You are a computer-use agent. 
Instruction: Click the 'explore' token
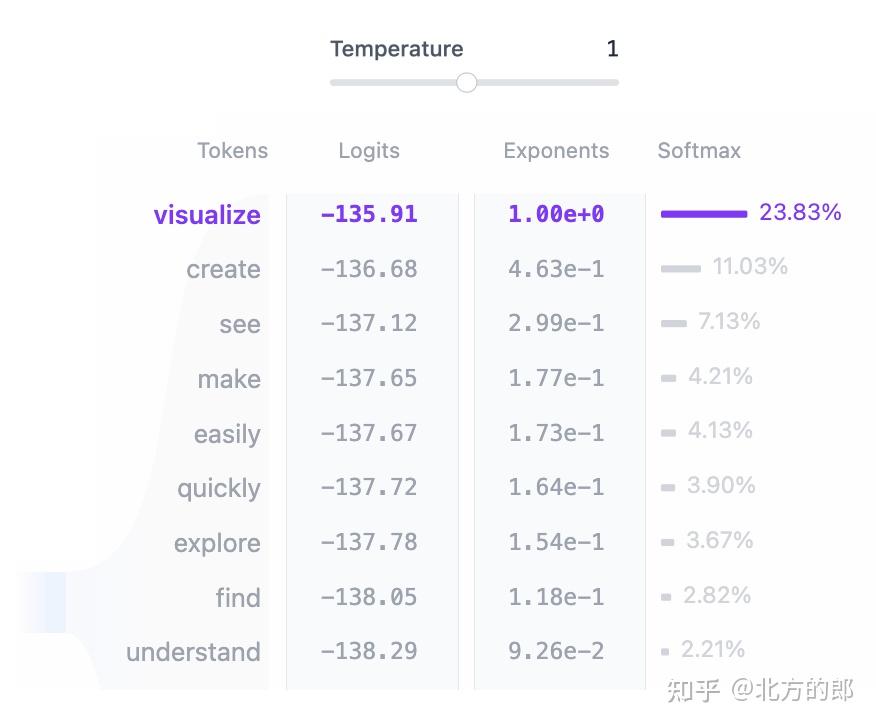(217, 544)
